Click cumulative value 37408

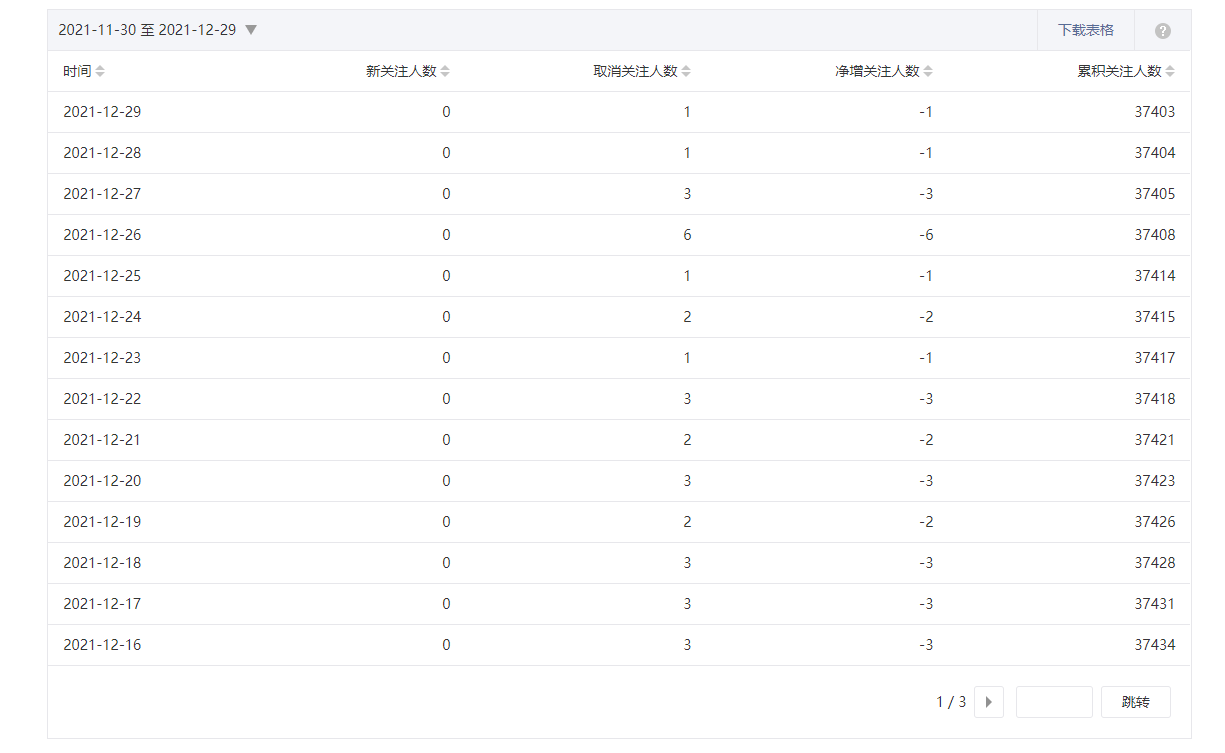pyautogui.click(x=1154, y=235)
